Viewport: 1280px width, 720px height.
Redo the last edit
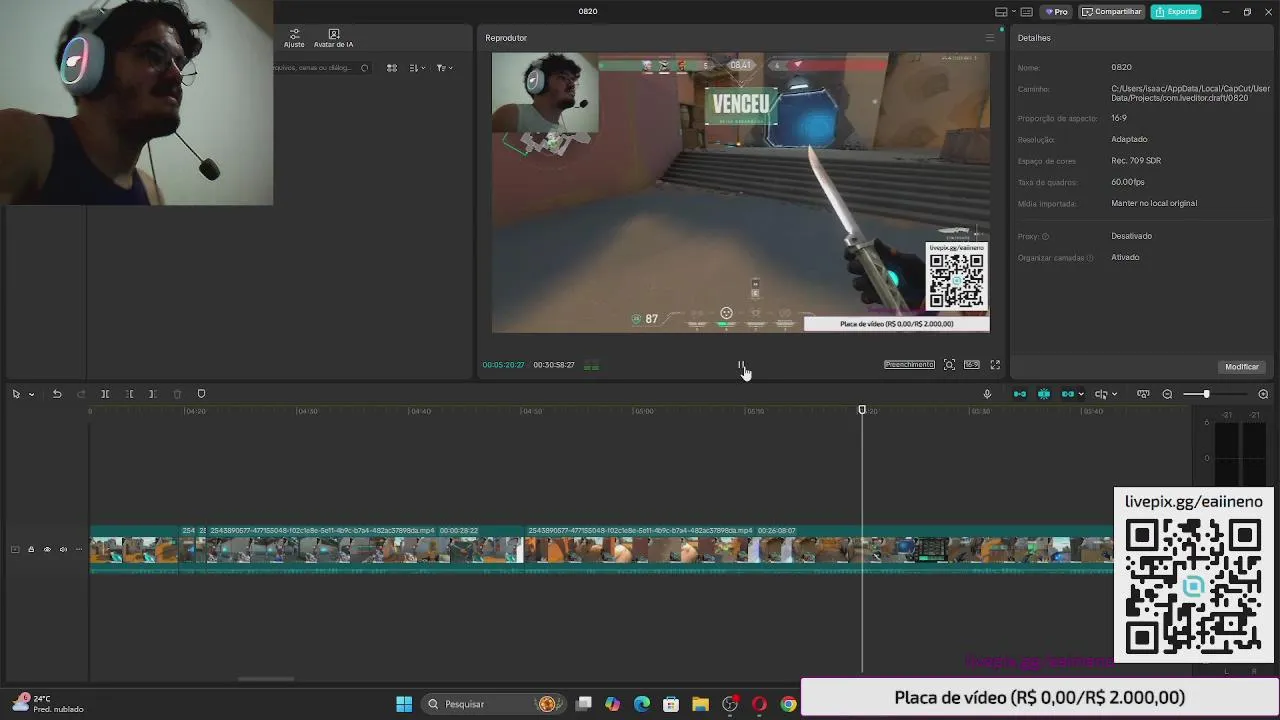pos(81,394)
